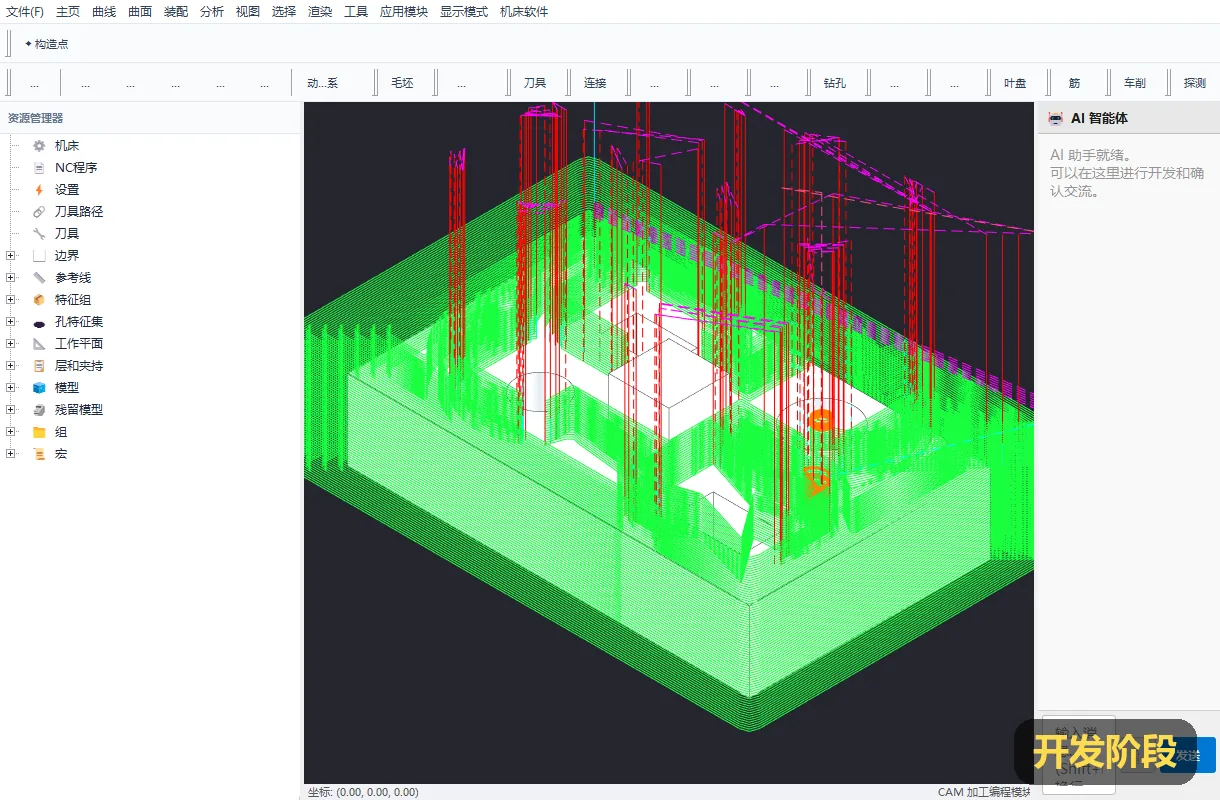Click the lightning icon beside 设置
1220x800 pixels.
tap(39, 190)
